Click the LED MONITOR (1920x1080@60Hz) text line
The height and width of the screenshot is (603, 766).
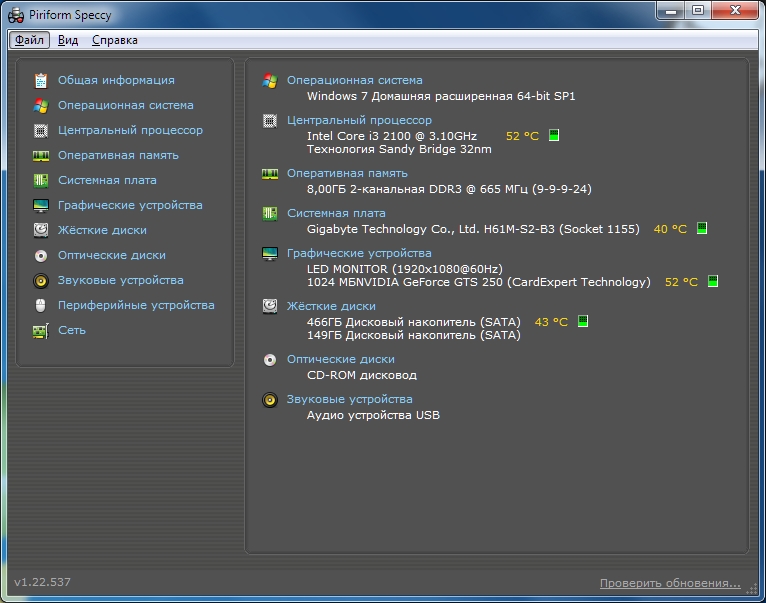click(404, 269)
